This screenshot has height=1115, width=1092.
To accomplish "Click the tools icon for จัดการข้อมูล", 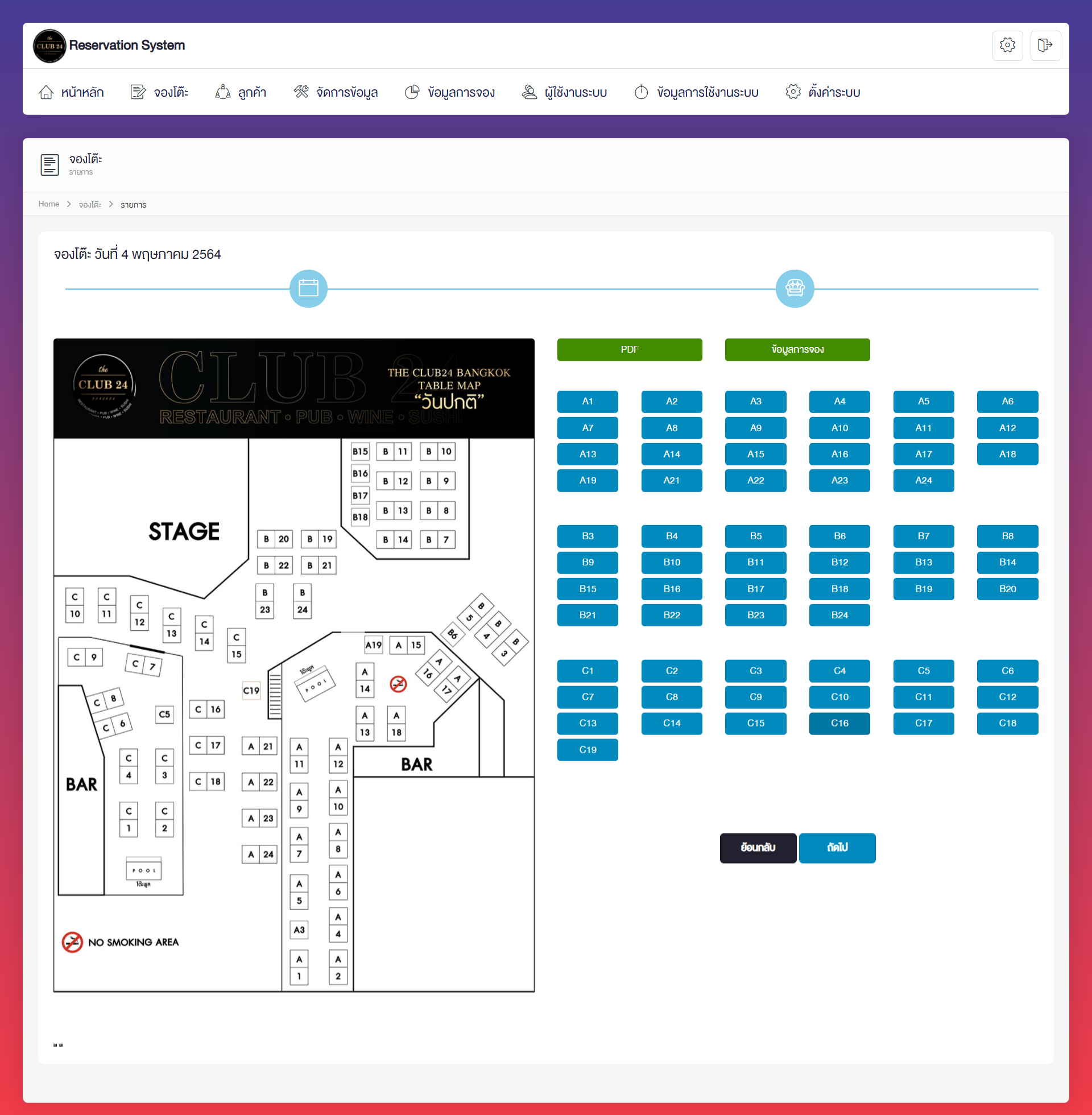I will point(301,92).
